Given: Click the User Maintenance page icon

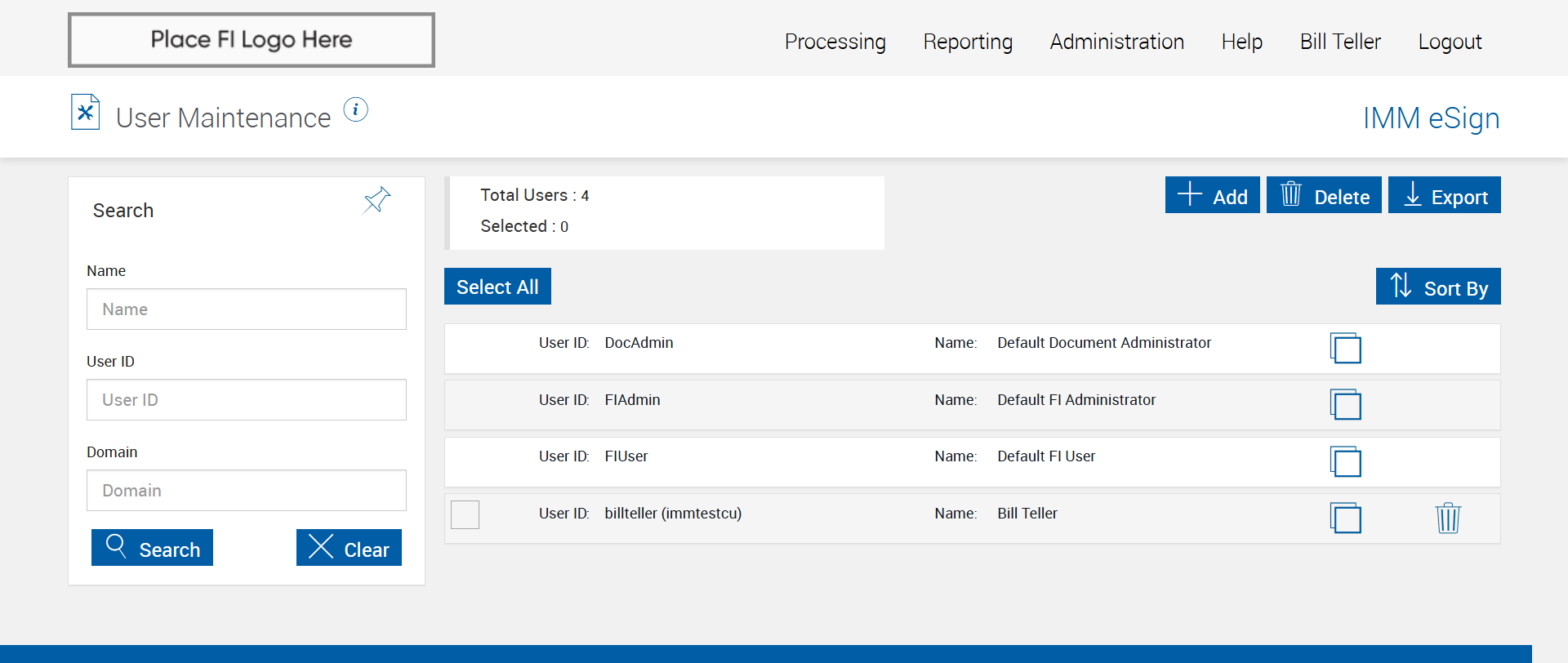Looking at the screenshot, I should [x=85, y=113].
